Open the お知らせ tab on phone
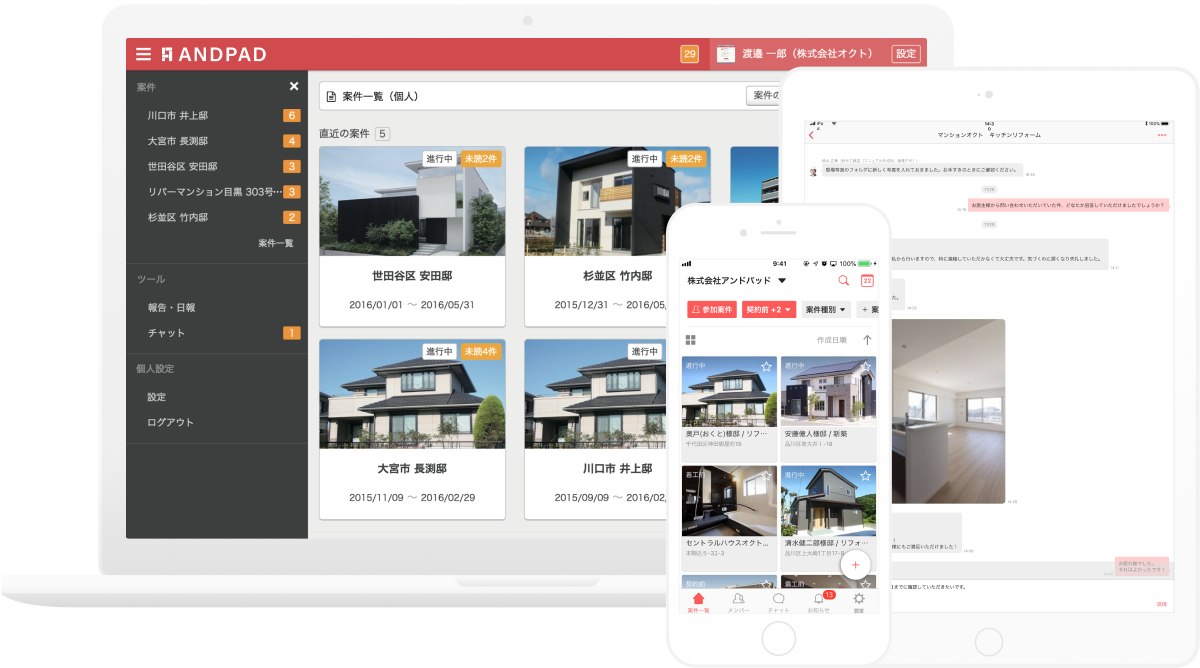 coord(820,600)
